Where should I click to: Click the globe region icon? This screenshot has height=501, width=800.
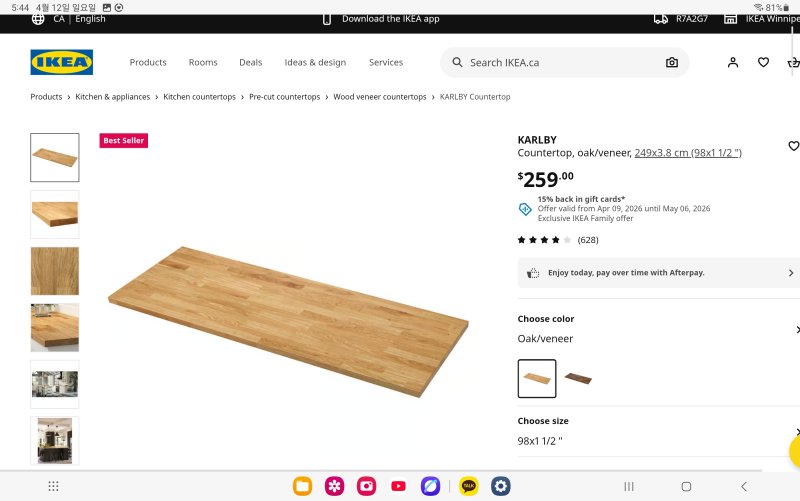coord(38,18)
